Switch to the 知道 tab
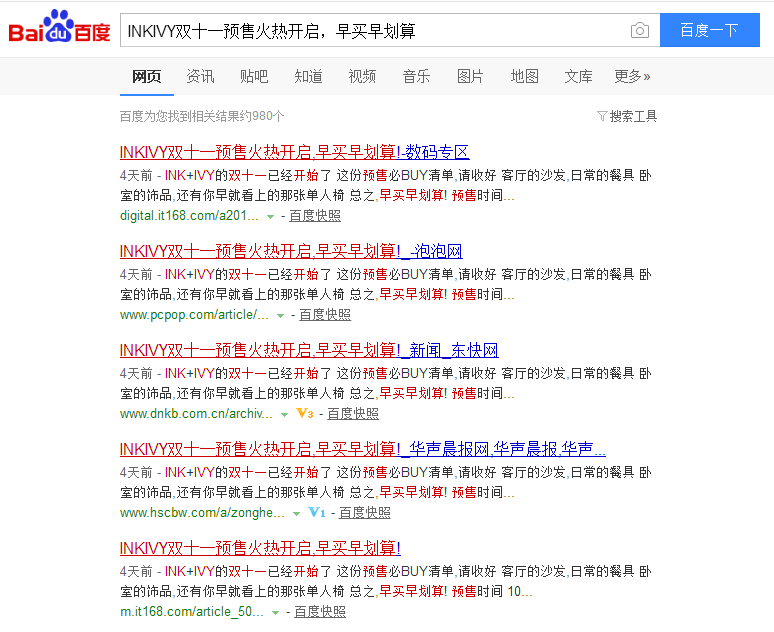Viewport: 774px width, 632px height. 309,77
